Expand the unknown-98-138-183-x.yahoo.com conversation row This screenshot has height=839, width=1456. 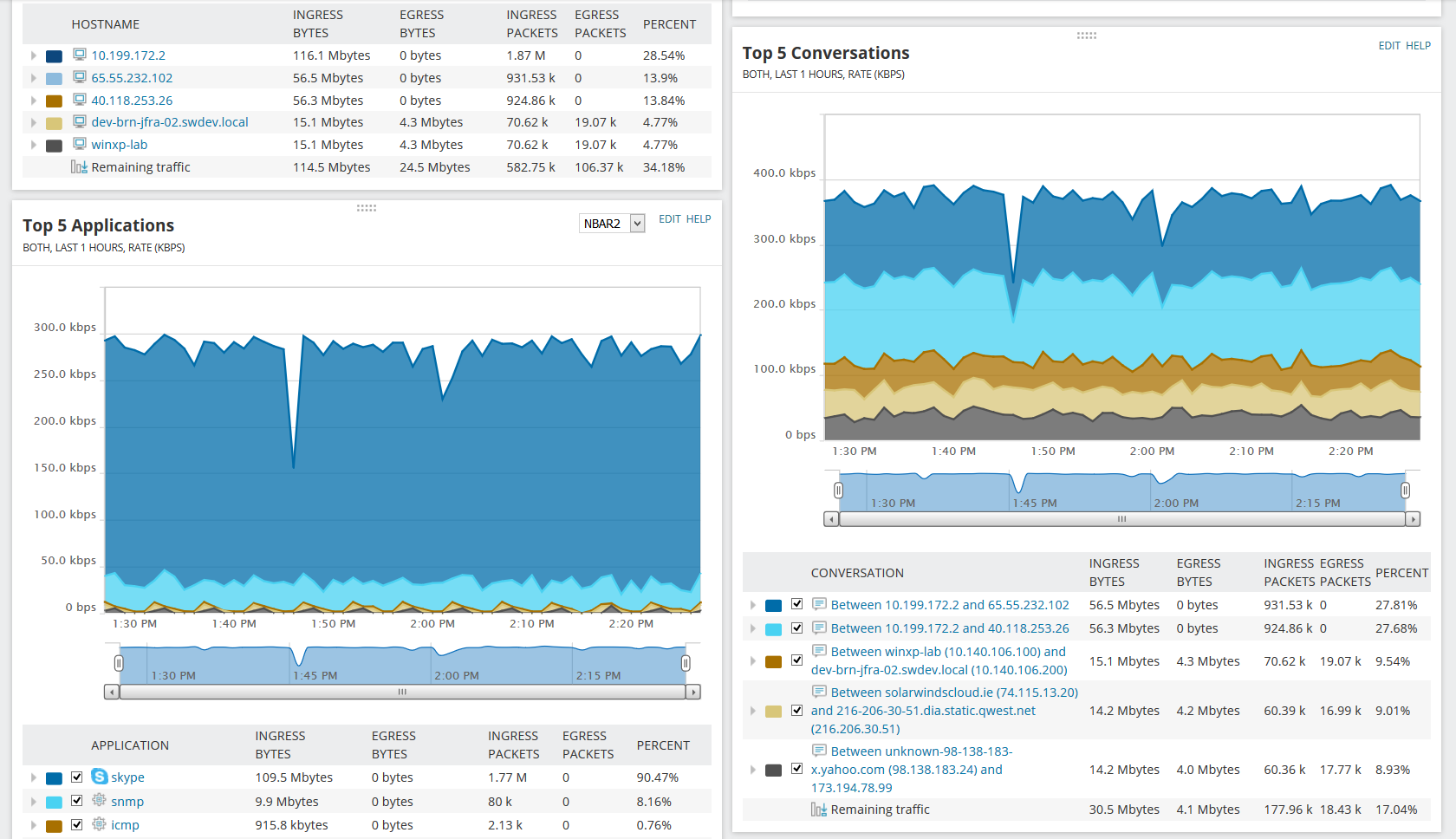[752, 769]
